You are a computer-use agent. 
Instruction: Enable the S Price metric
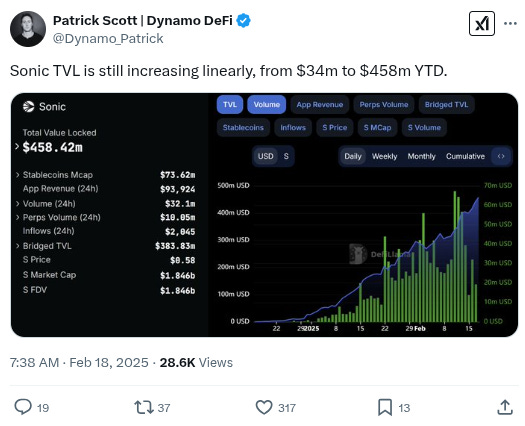[x=335, y=128]
